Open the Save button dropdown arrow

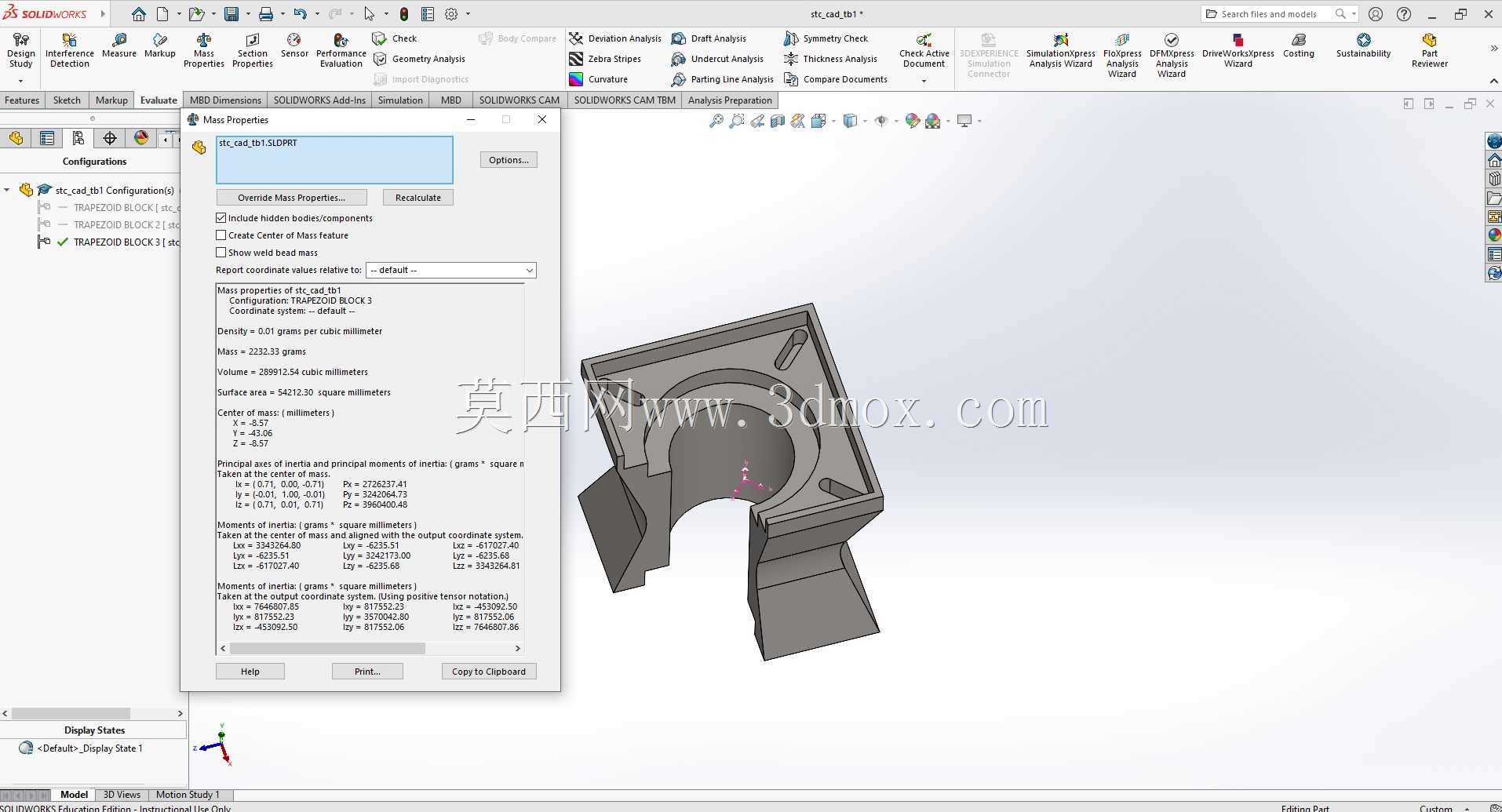(x=248, y=14)
